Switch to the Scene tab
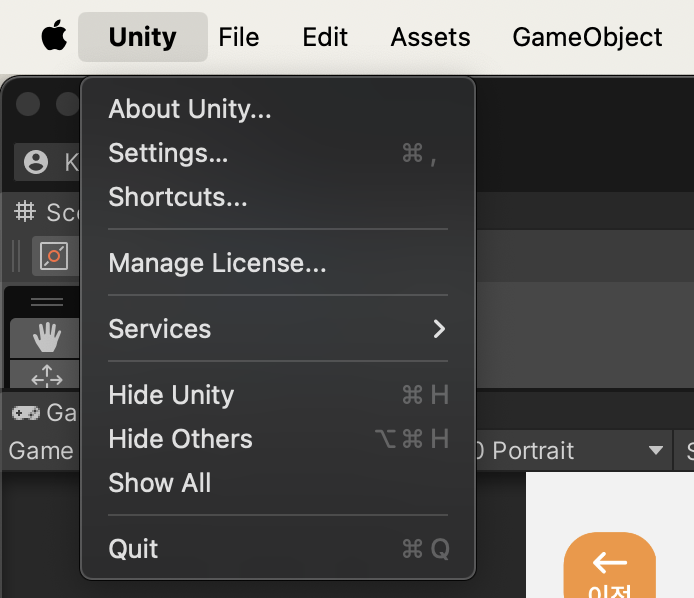The image size is (694, 598). pos(46,212)
